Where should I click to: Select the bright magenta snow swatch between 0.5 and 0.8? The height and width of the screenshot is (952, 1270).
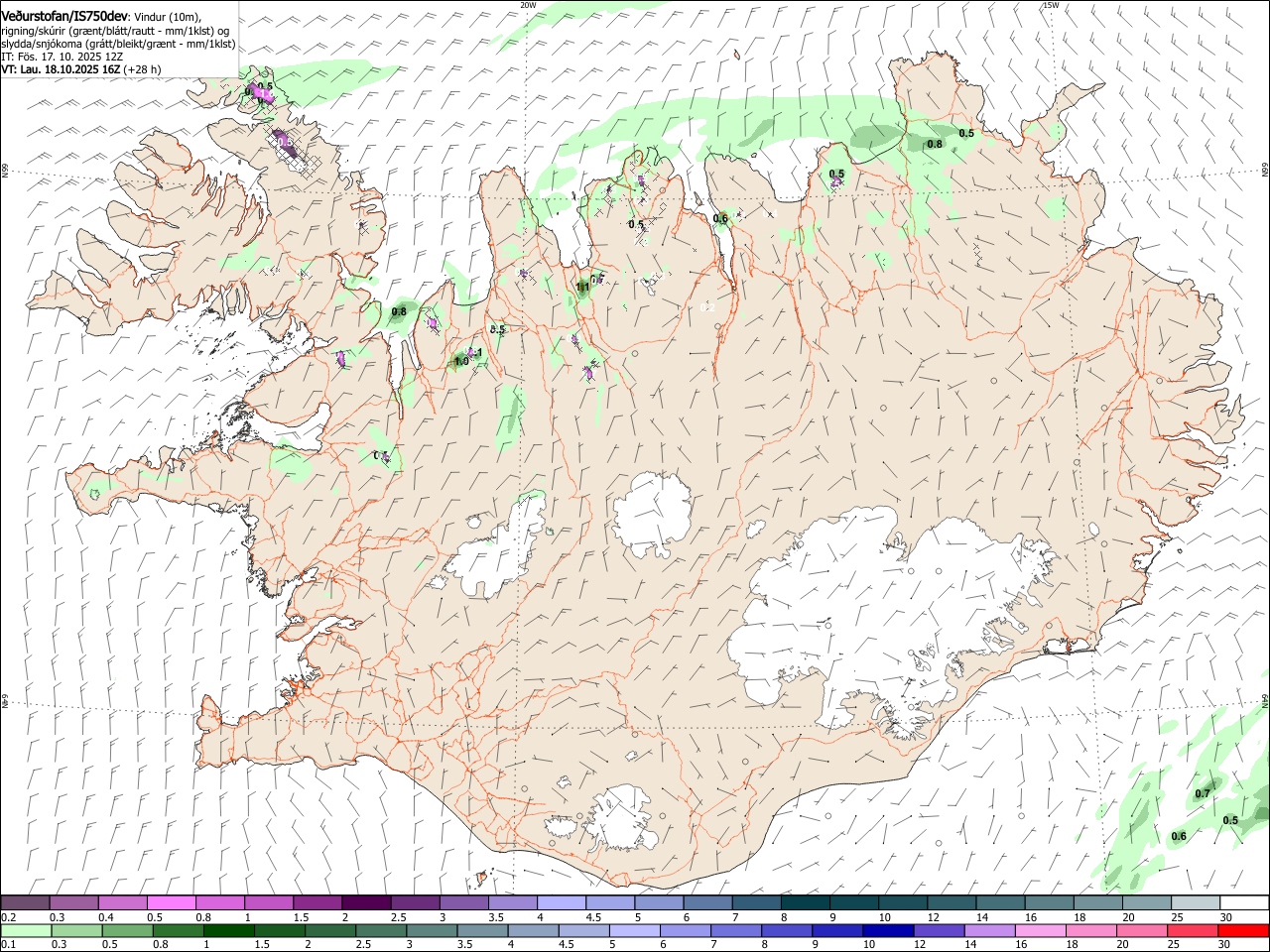172,902
